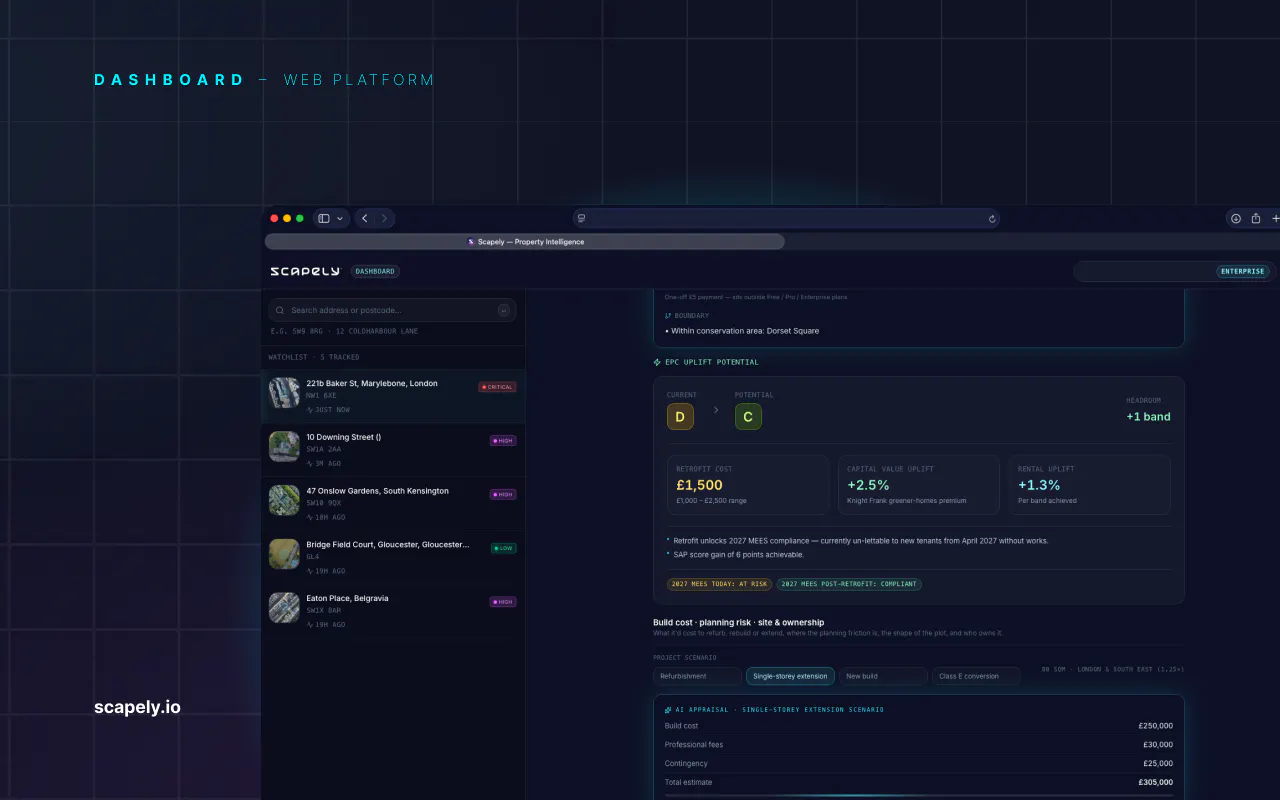Click the £1,500 retrofit cost value
Viewport: 1280px width, 800px height.
(699, 485)
